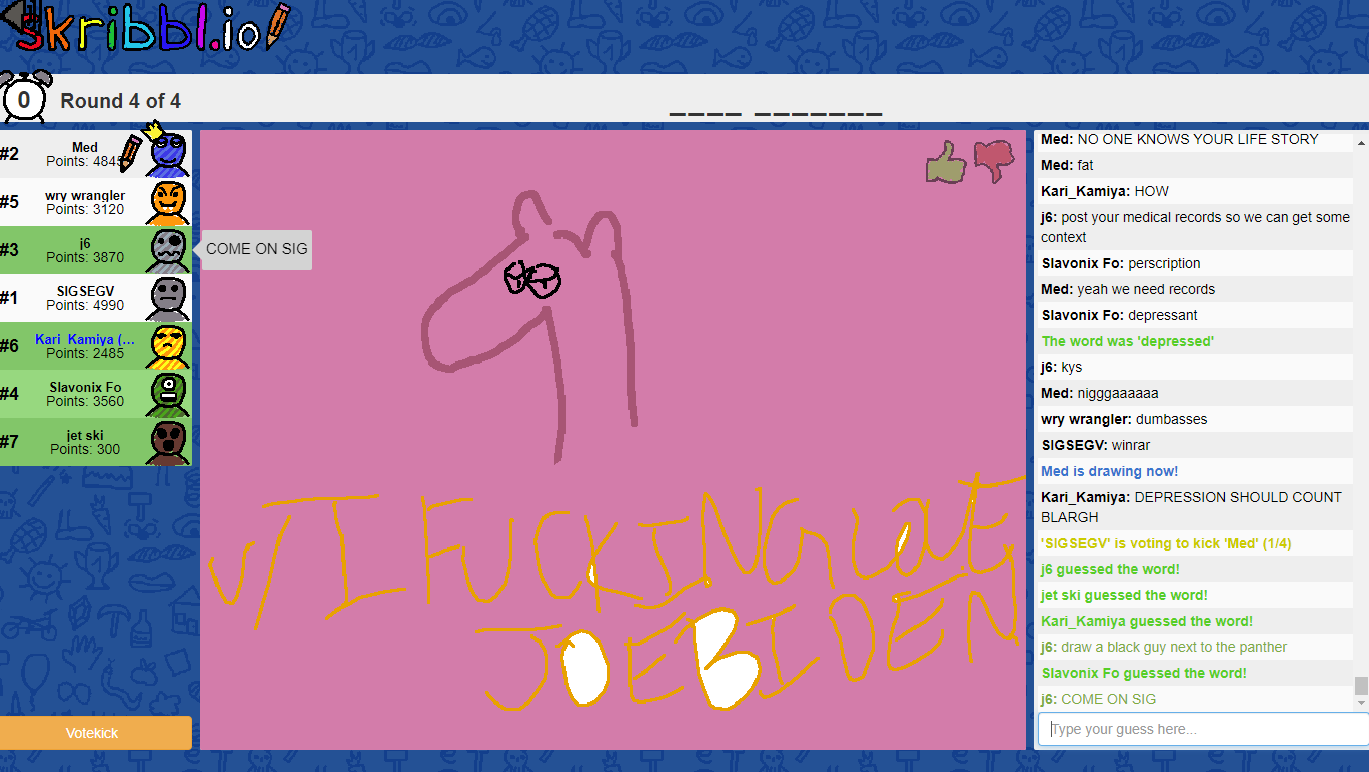Click 'j6 guessed the word!' message
This screenshot has height=772, width=1369.
[x=1110, y=569]
